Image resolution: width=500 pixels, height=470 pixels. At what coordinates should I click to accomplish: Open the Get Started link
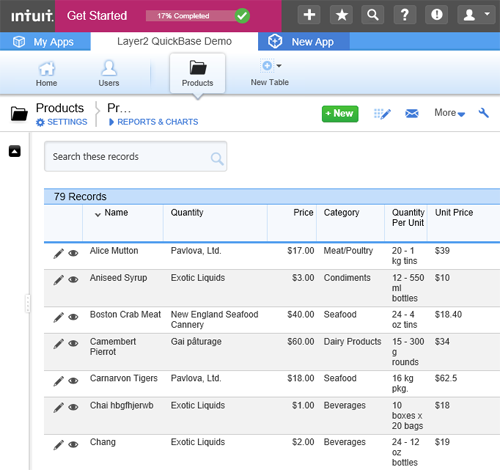point(97,16)
